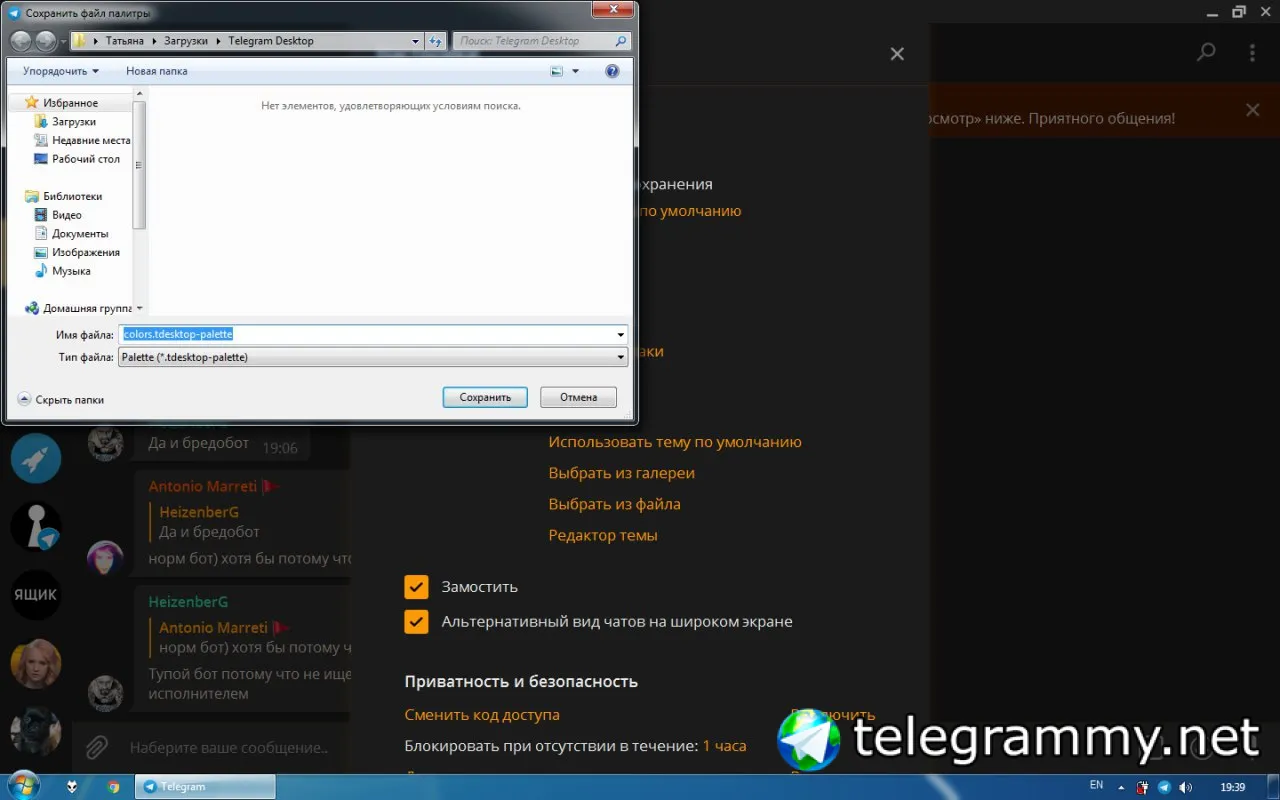Click the Выбрать из файла link
This screenshot has width=1280, height=800.
click(x=614, y=504)
